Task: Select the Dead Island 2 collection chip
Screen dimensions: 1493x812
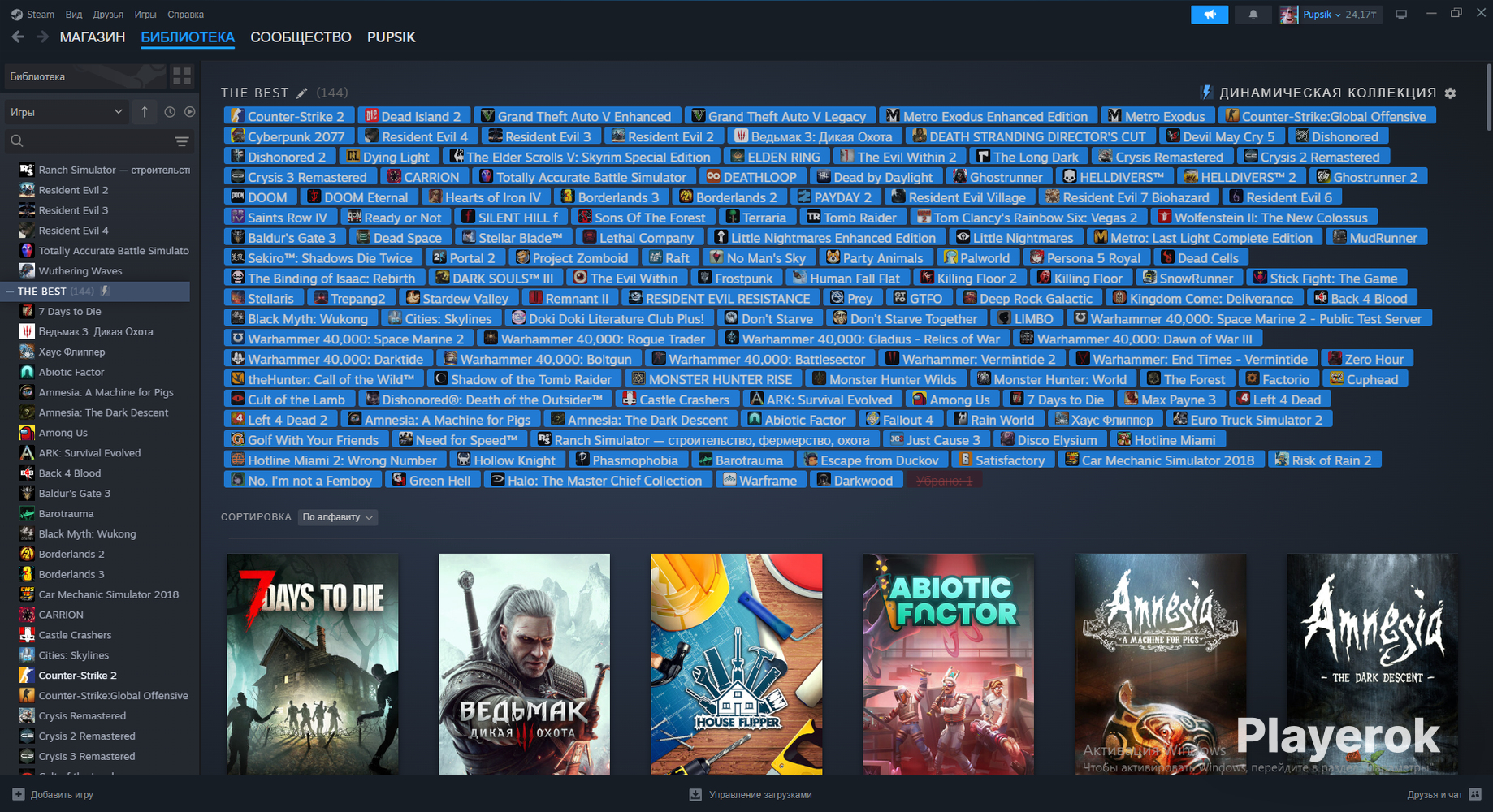Action: pos(413,116)
